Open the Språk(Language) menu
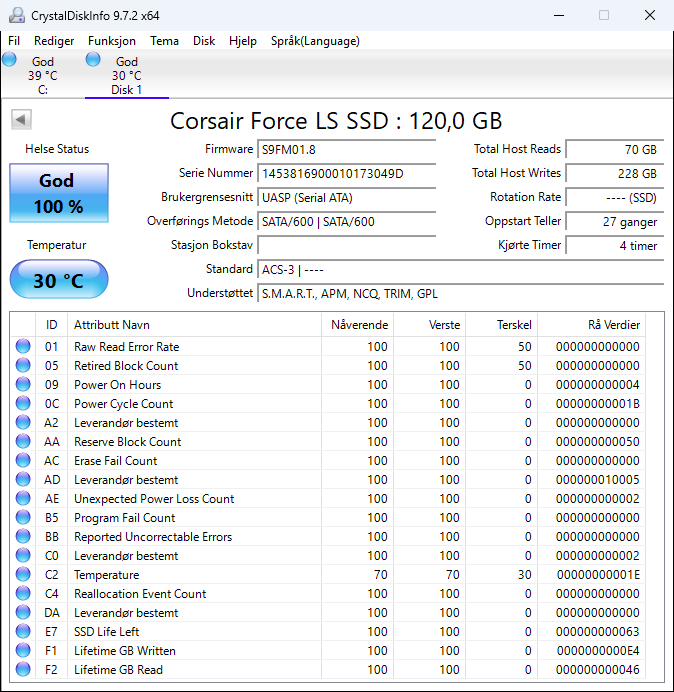The image size is (674, 692). pos(315,41)
